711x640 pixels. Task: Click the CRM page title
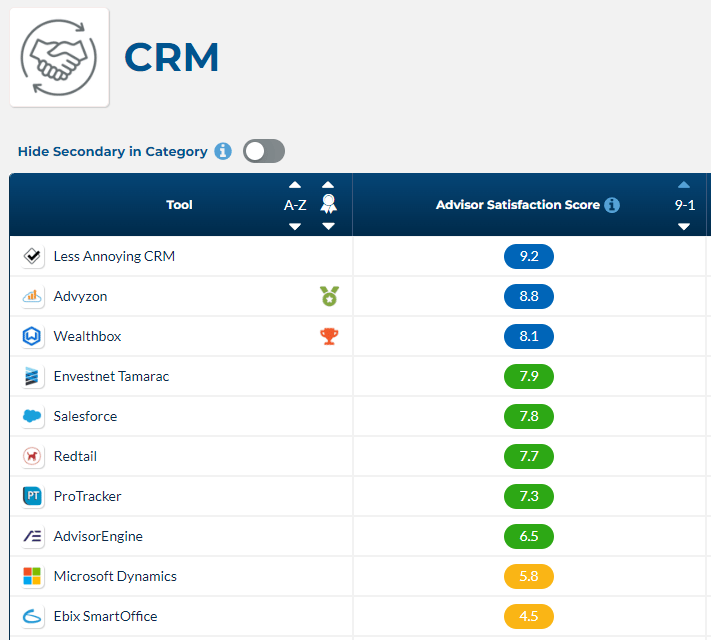coord(171,58)
